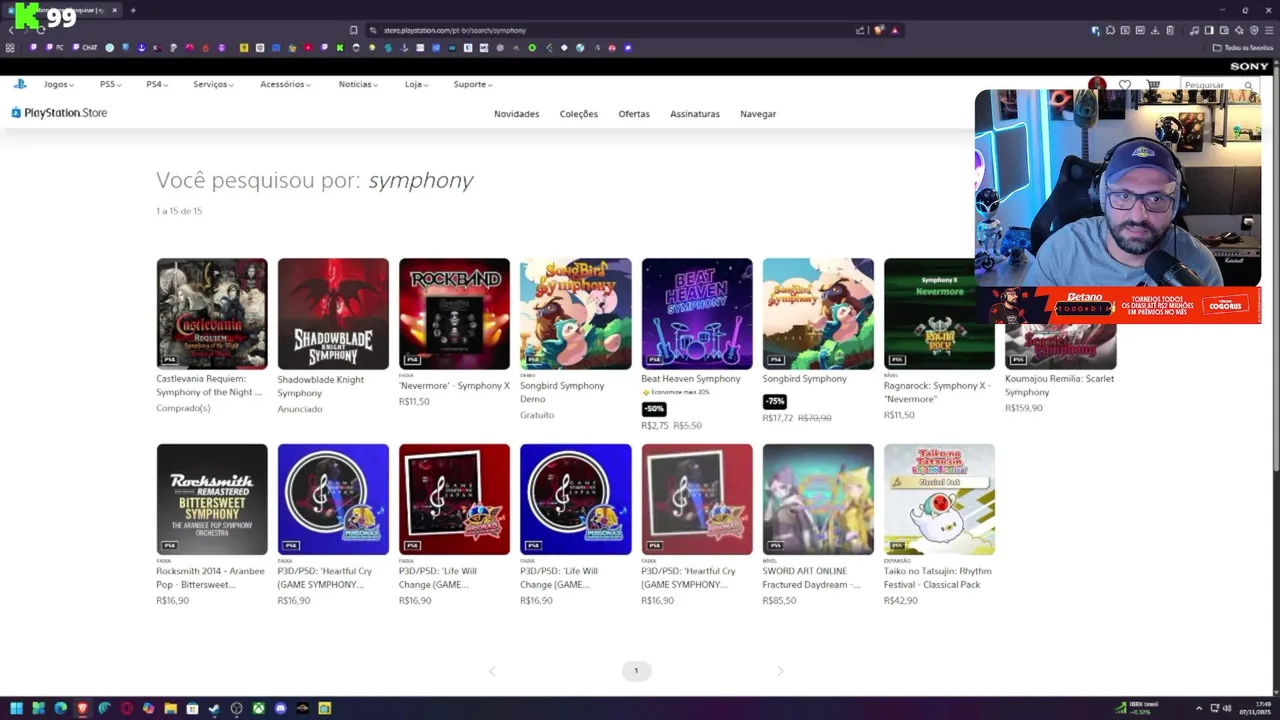Open Brave browser from the taskbar

pyautogui.click(x=82, y=708)
